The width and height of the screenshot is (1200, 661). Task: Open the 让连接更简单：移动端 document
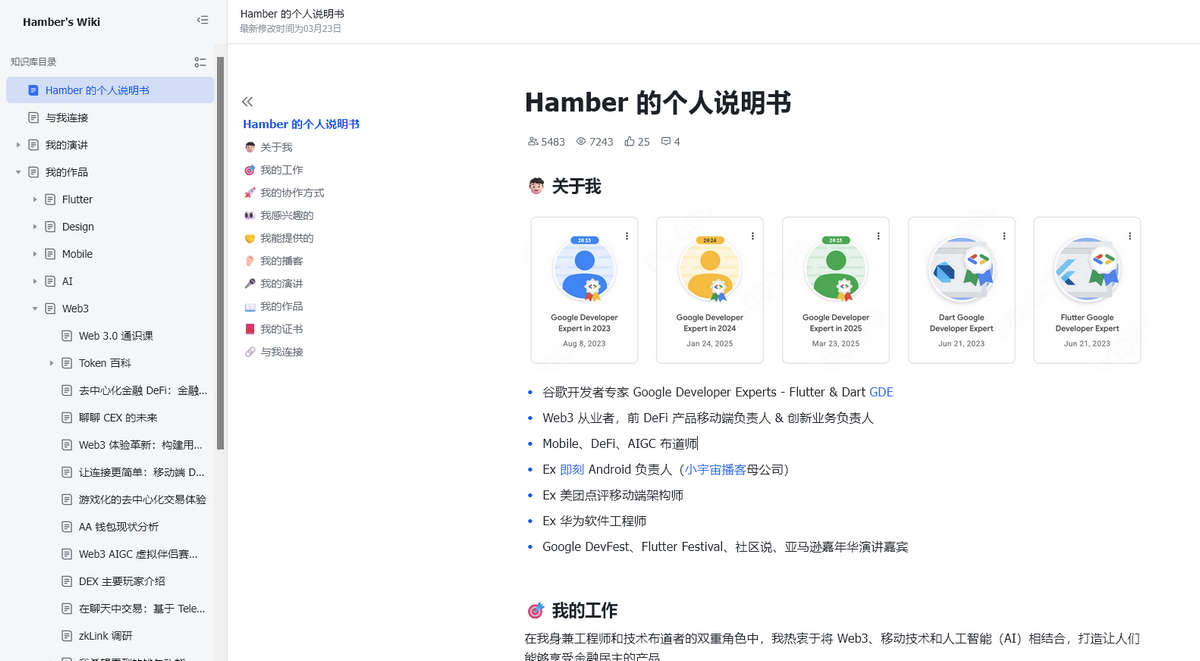[142, 472]
